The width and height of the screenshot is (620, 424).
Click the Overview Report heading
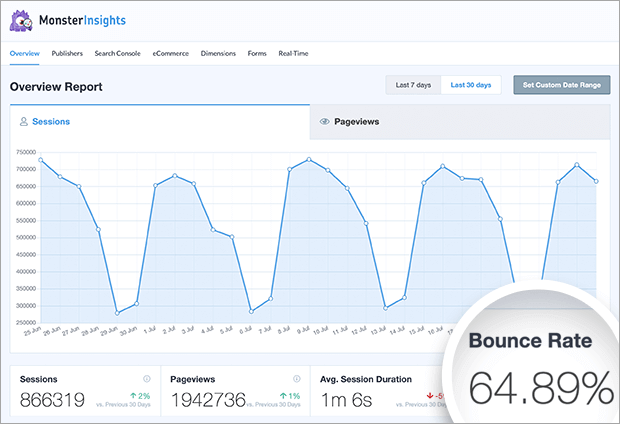(x=56, y=87)
